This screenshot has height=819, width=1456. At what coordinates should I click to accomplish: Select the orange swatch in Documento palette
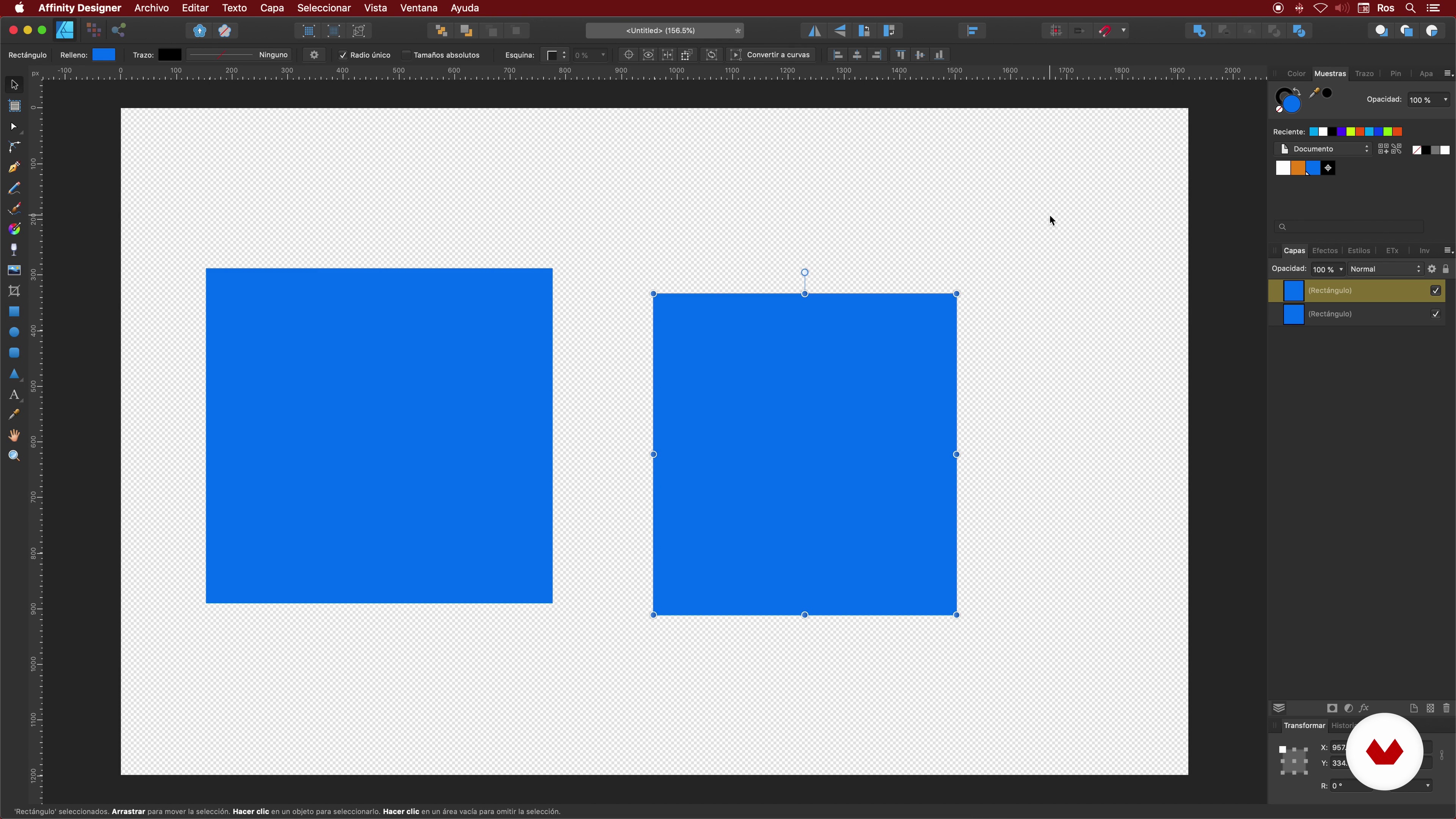click(1298, 168)
